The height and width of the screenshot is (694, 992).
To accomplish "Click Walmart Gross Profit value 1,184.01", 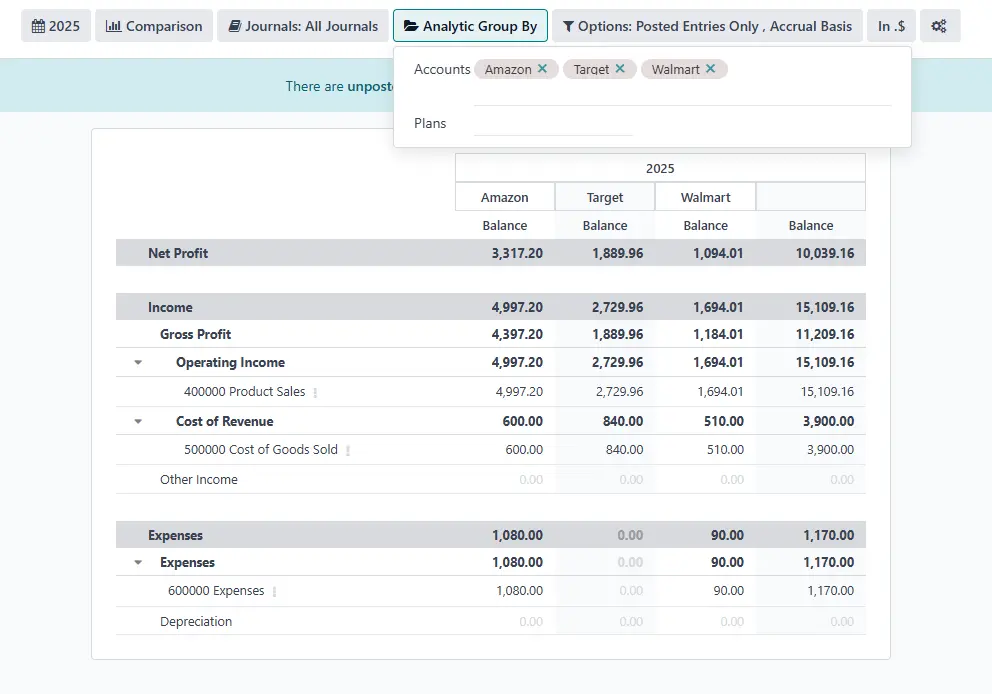I will click(718, 334).
